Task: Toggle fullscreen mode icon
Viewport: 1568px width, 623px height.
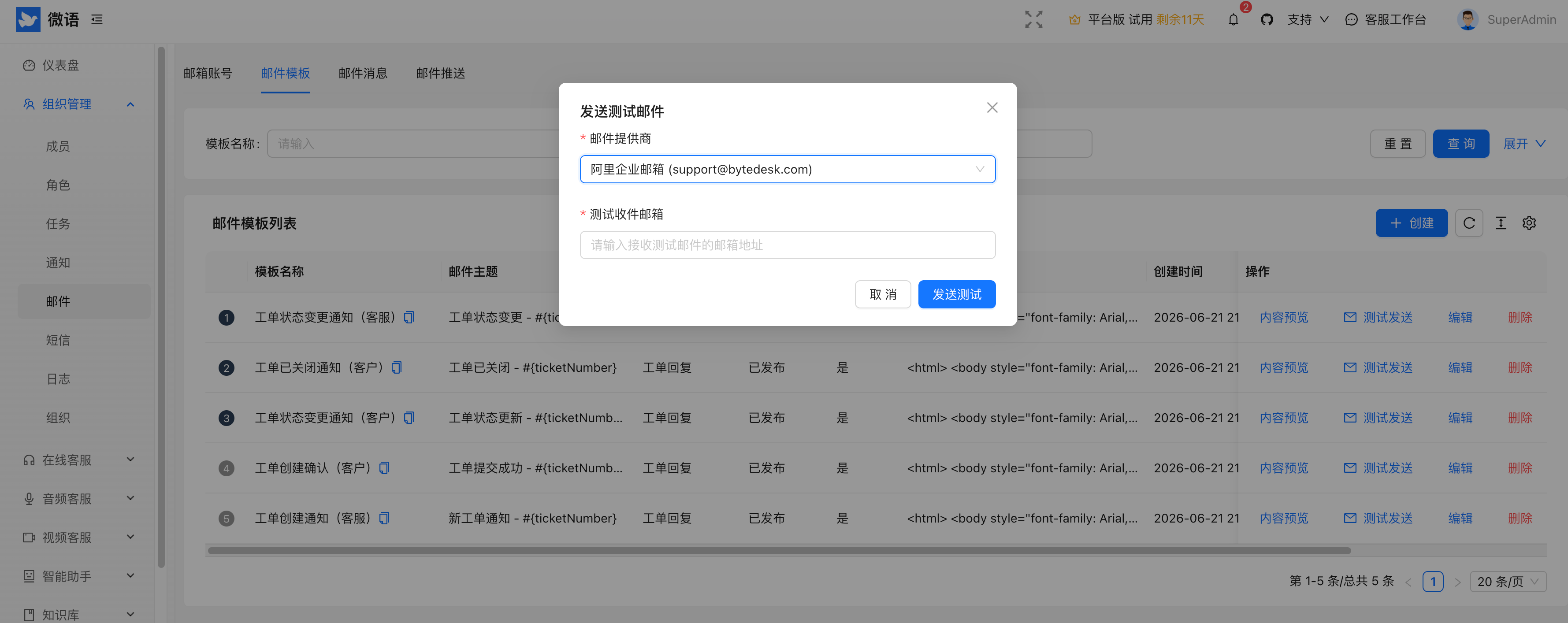Action: pos(1033,19)
